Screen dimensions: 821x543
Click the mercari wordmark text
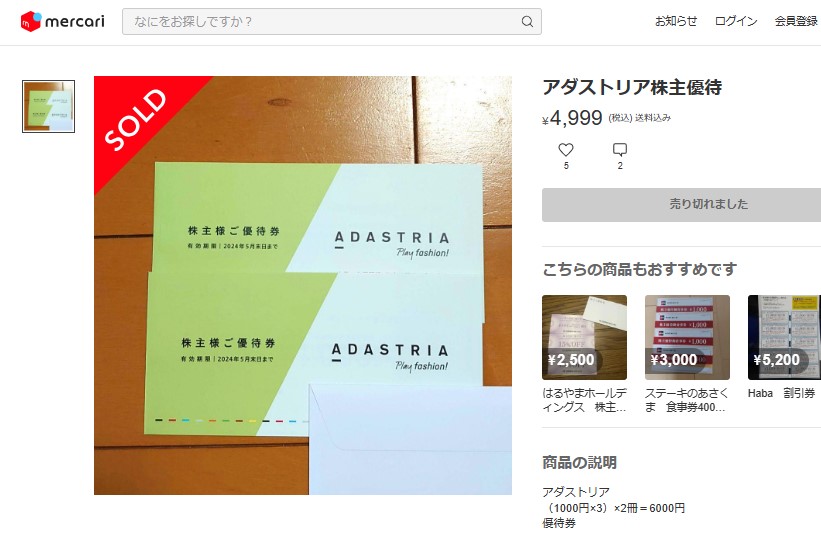pyautogui.click(x=74, y=21)
